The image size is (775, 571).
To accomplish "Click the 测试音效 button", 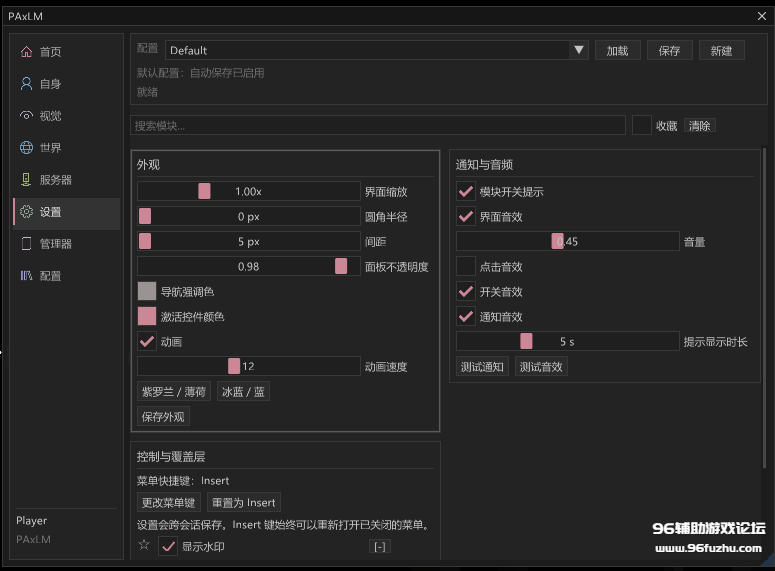I will (541, 367).
